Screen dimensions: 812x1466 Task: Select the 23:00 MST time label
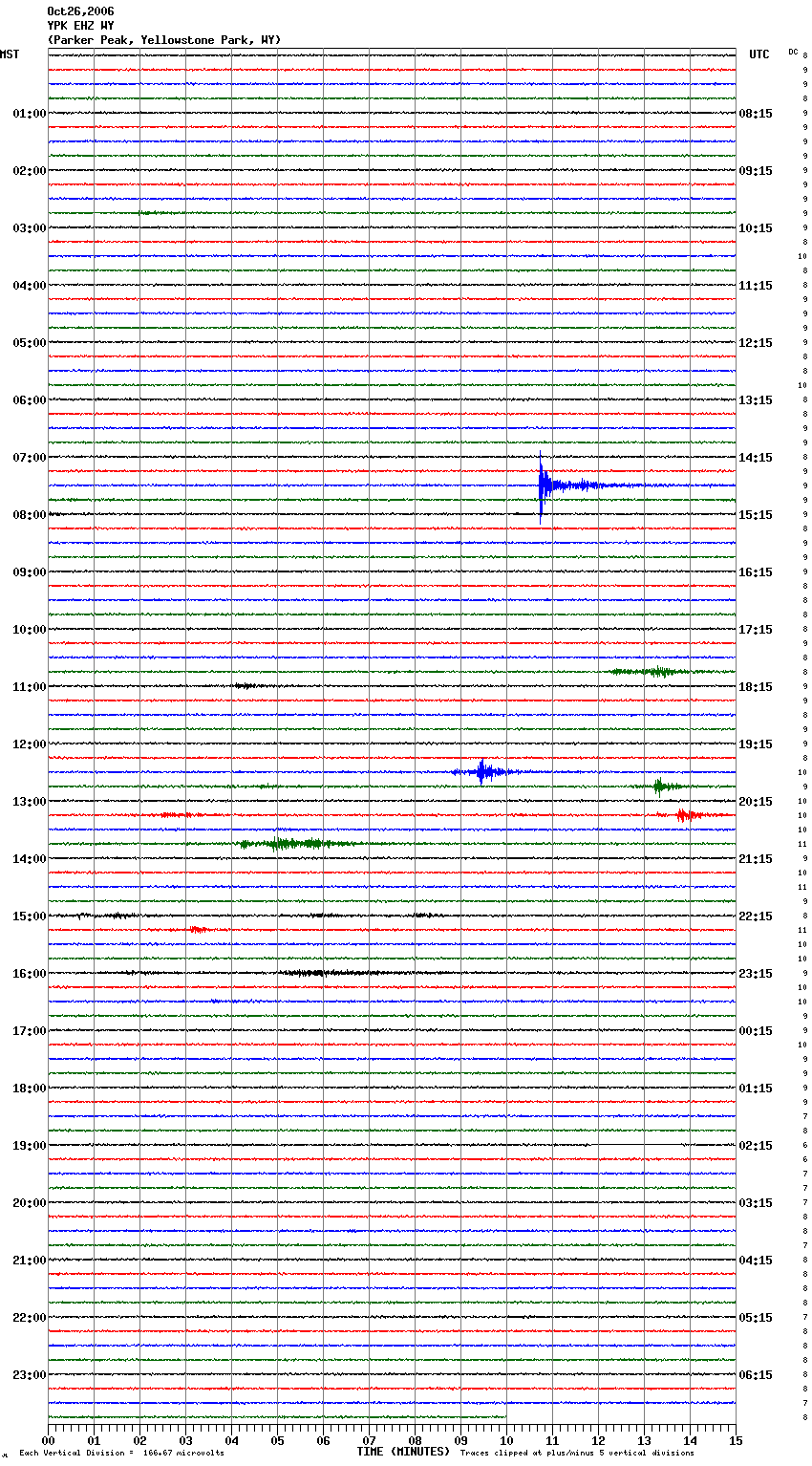30,1375
